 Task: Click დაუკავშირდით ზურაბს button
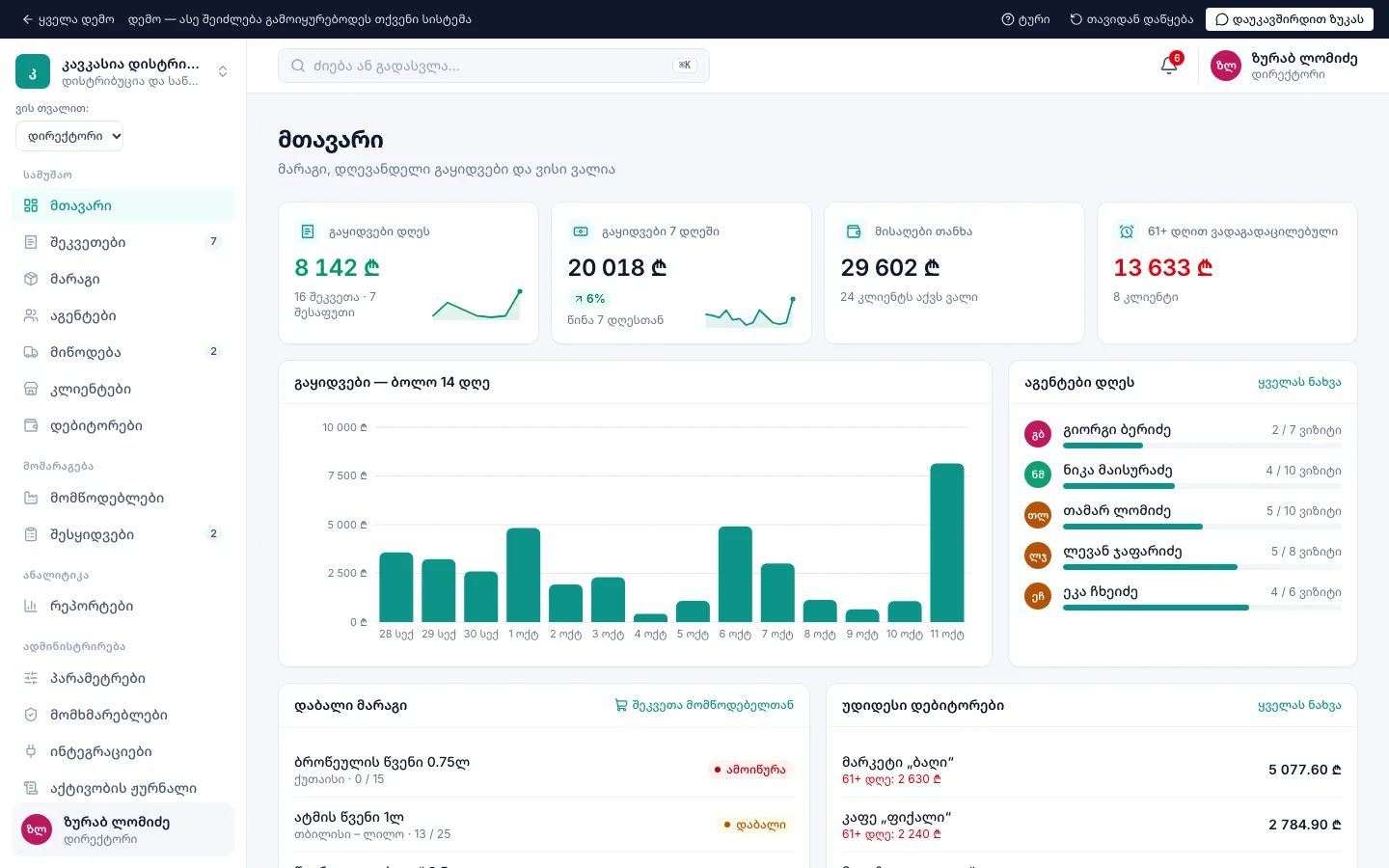1290,19
